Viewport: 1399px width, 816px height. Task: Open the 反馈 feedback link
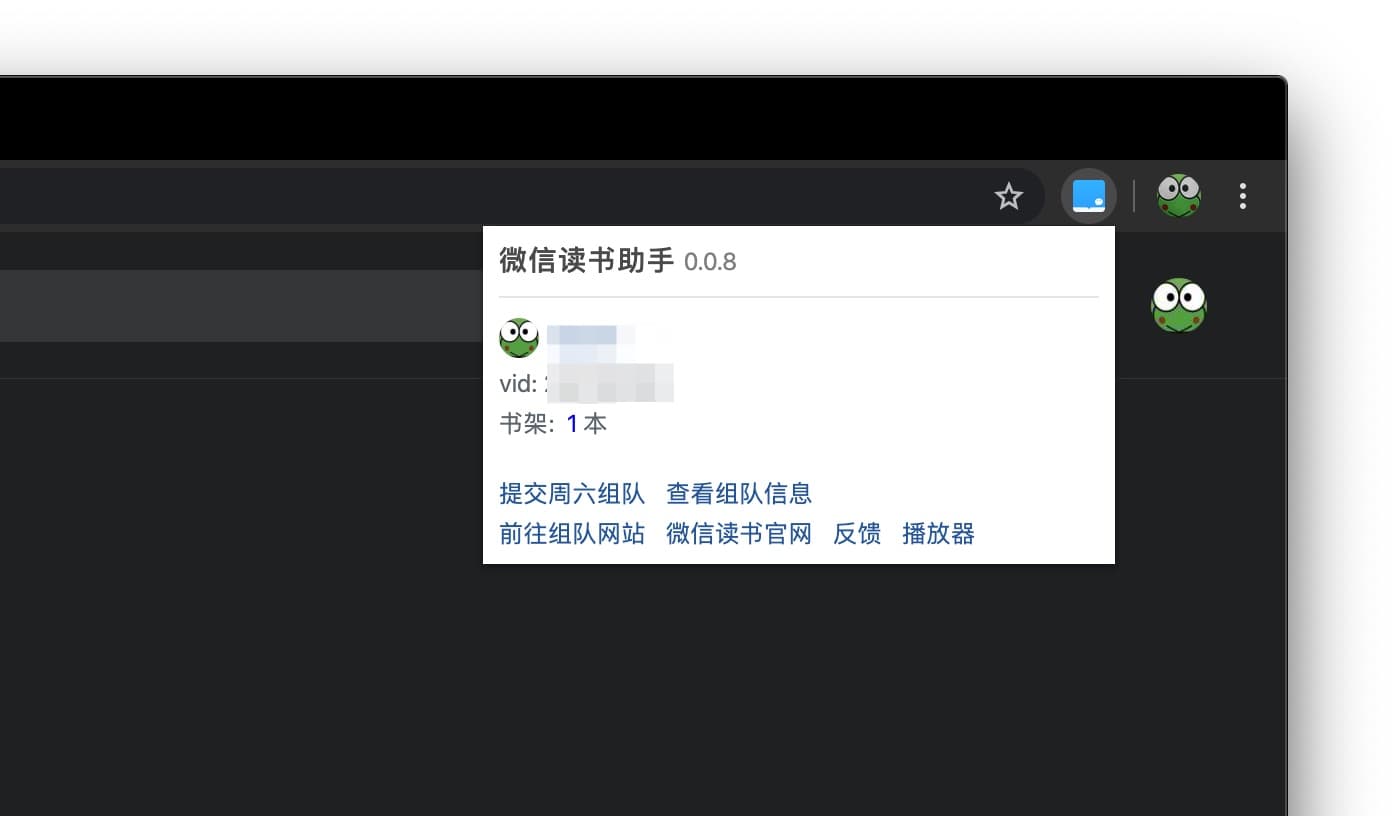point(857,534)
